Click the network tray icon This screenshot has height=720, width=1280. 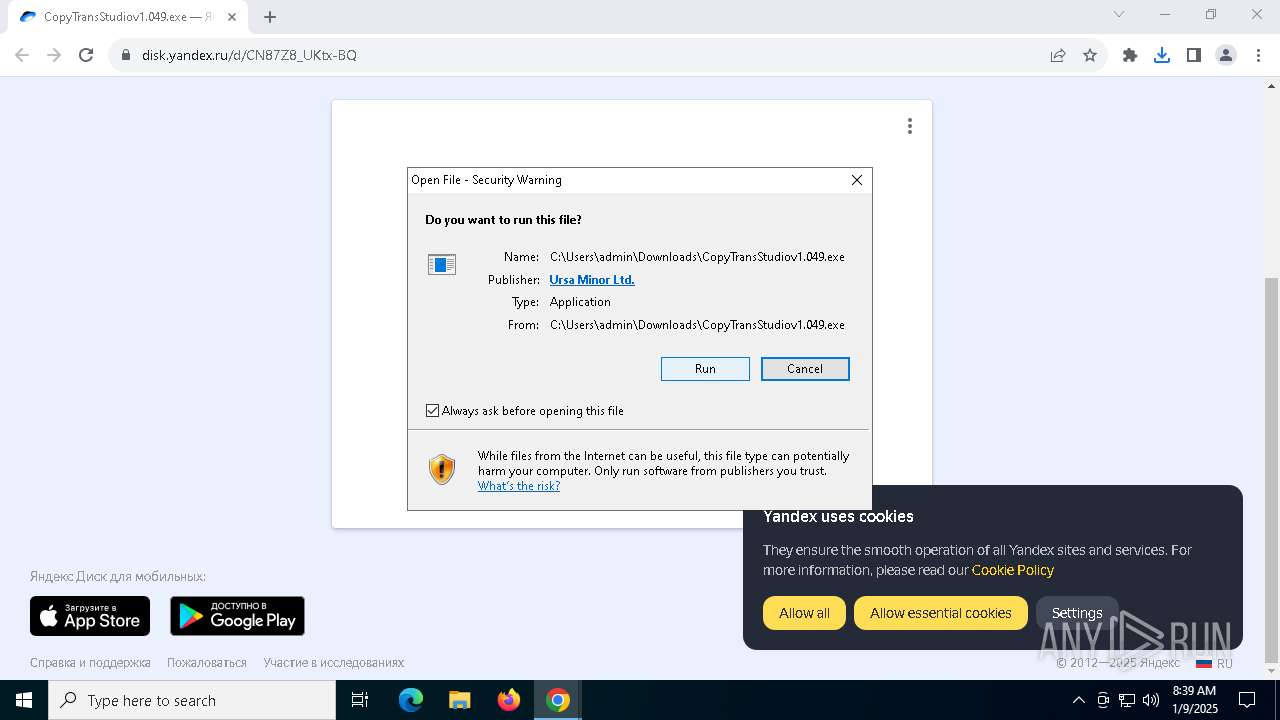click(1127, 700)
